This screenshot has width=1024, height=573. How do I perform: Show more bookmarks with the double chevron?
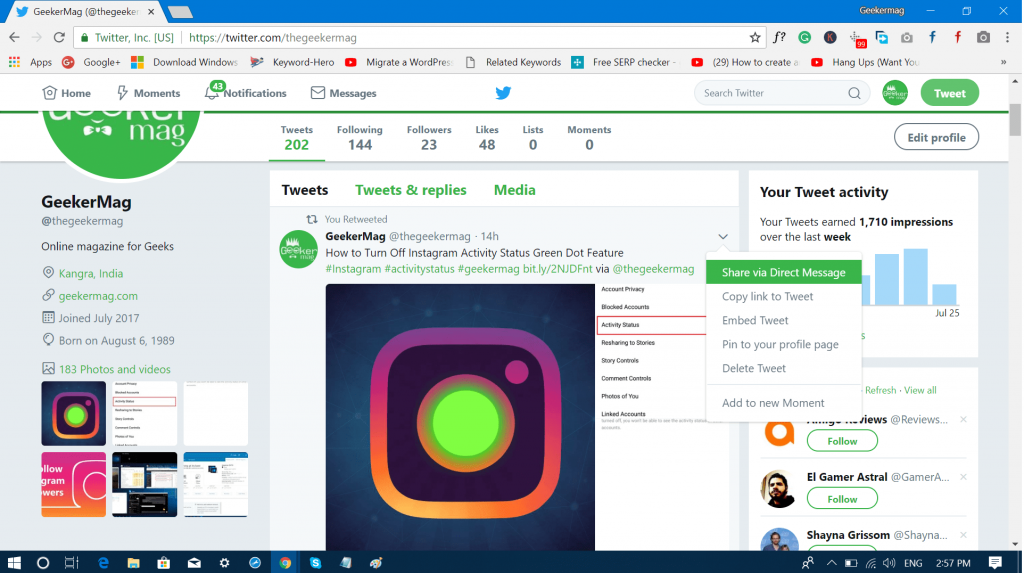click(1003, 62)
